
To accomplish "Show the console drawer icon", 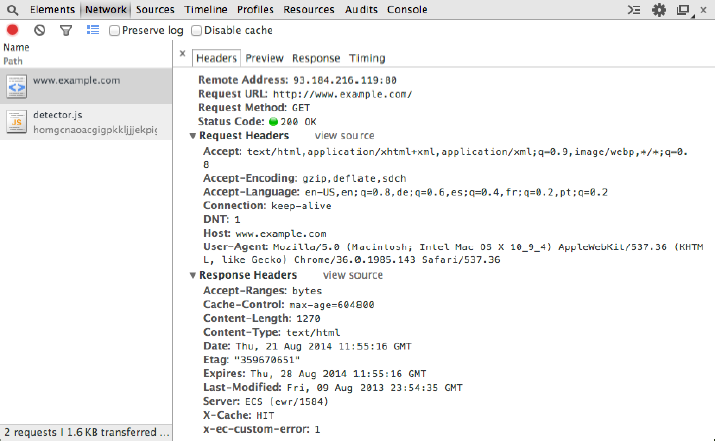I will pyautogui.click(x=634, y=9).
